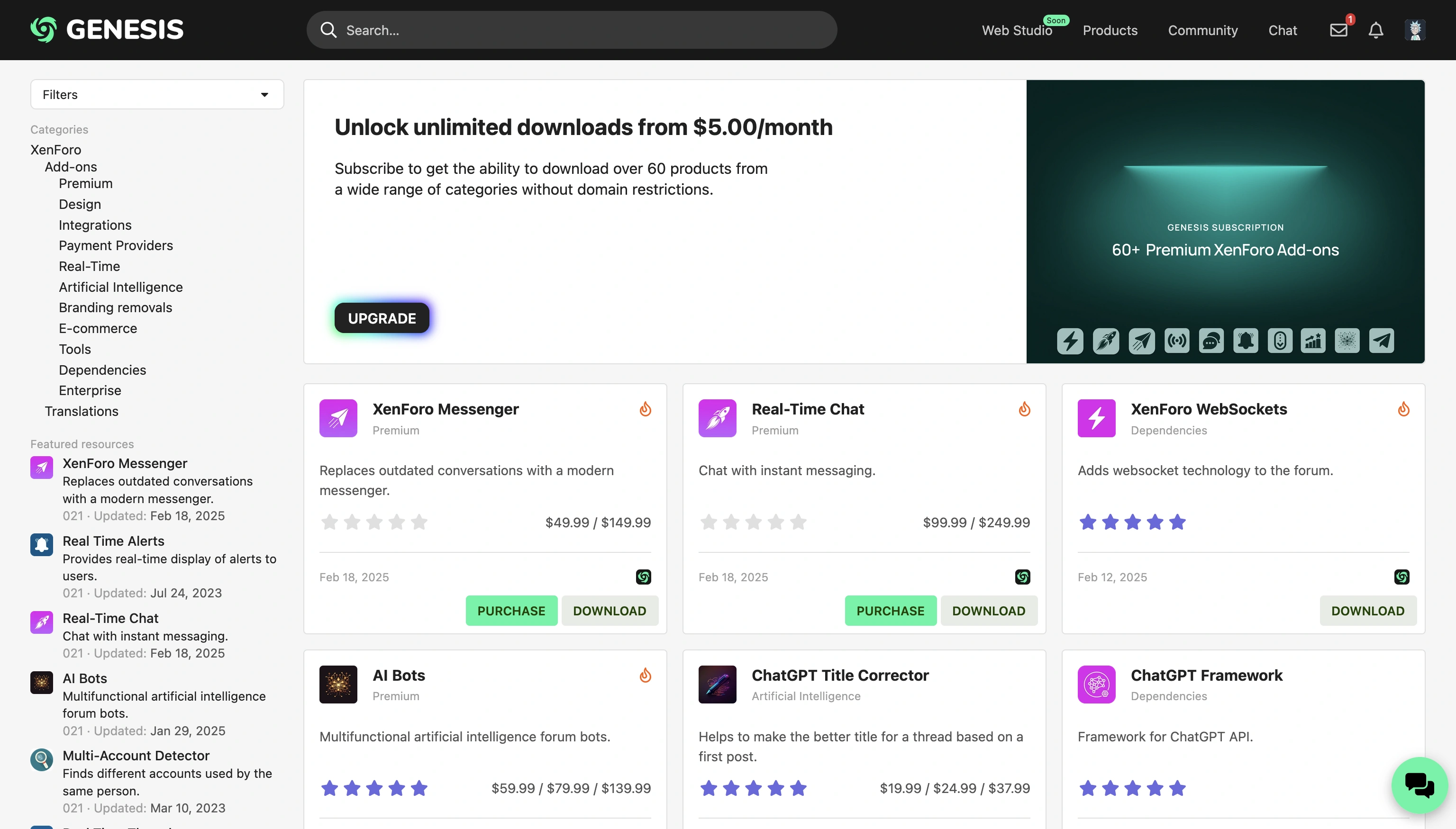Open the Products menu
This screenshot has height=829, width=1456.
(x=1110, y=30)
